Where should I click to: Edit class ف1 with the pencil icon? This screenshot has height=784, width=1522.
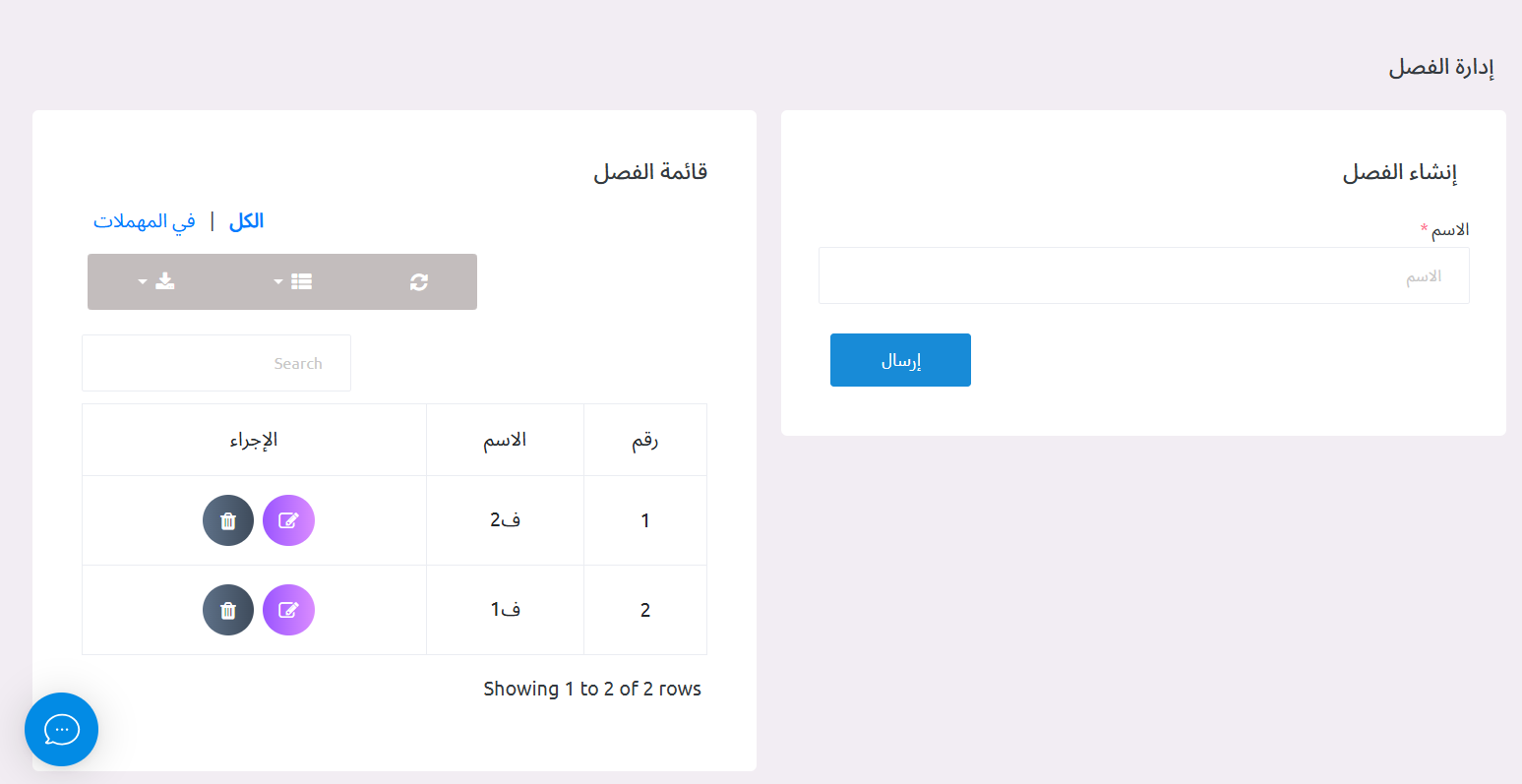click(288, 610)
